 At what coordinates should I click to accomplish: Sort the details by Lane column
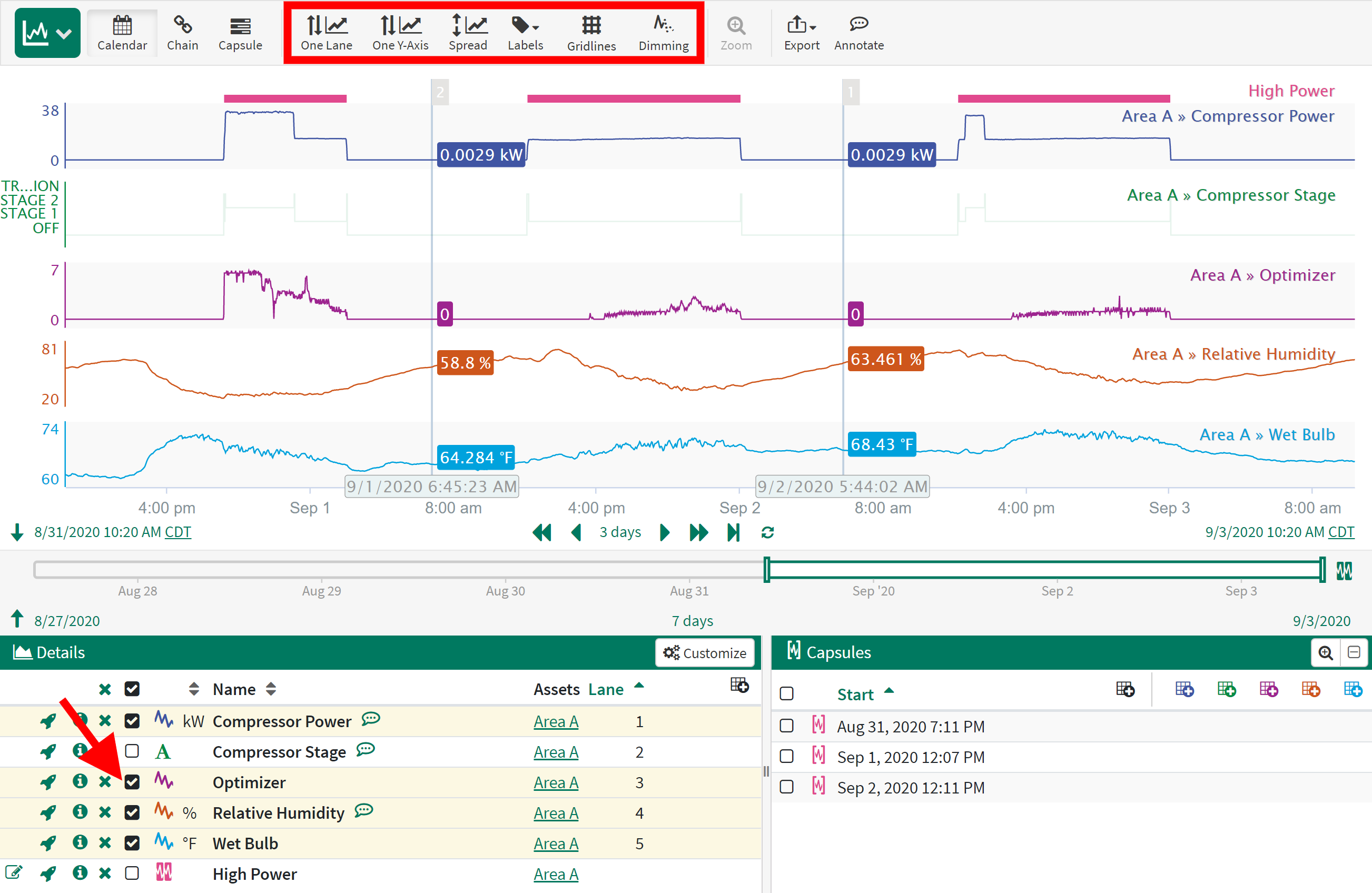point(606,689)
